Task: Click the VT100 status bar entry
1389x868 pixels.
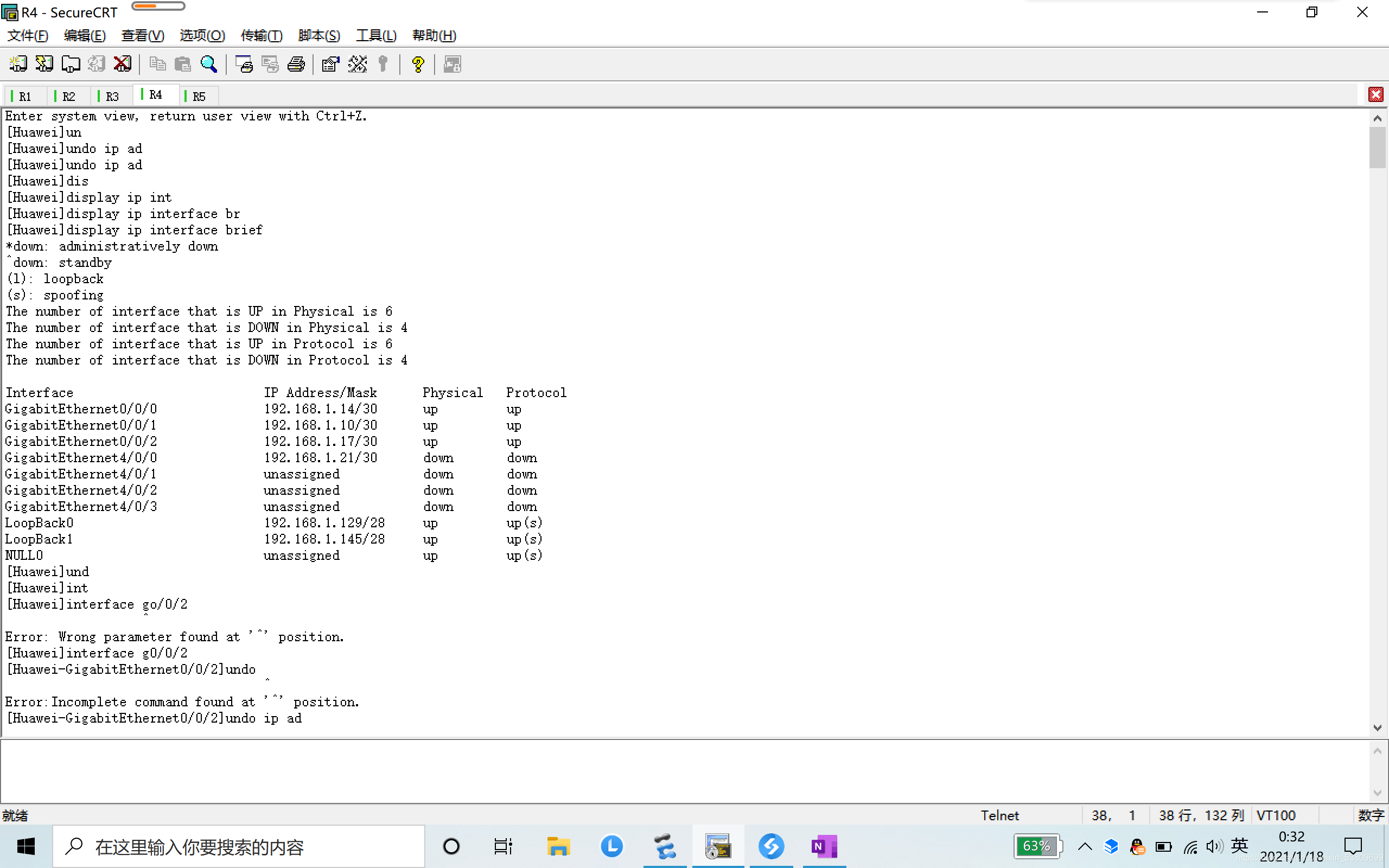Action: click(1276, 815)
